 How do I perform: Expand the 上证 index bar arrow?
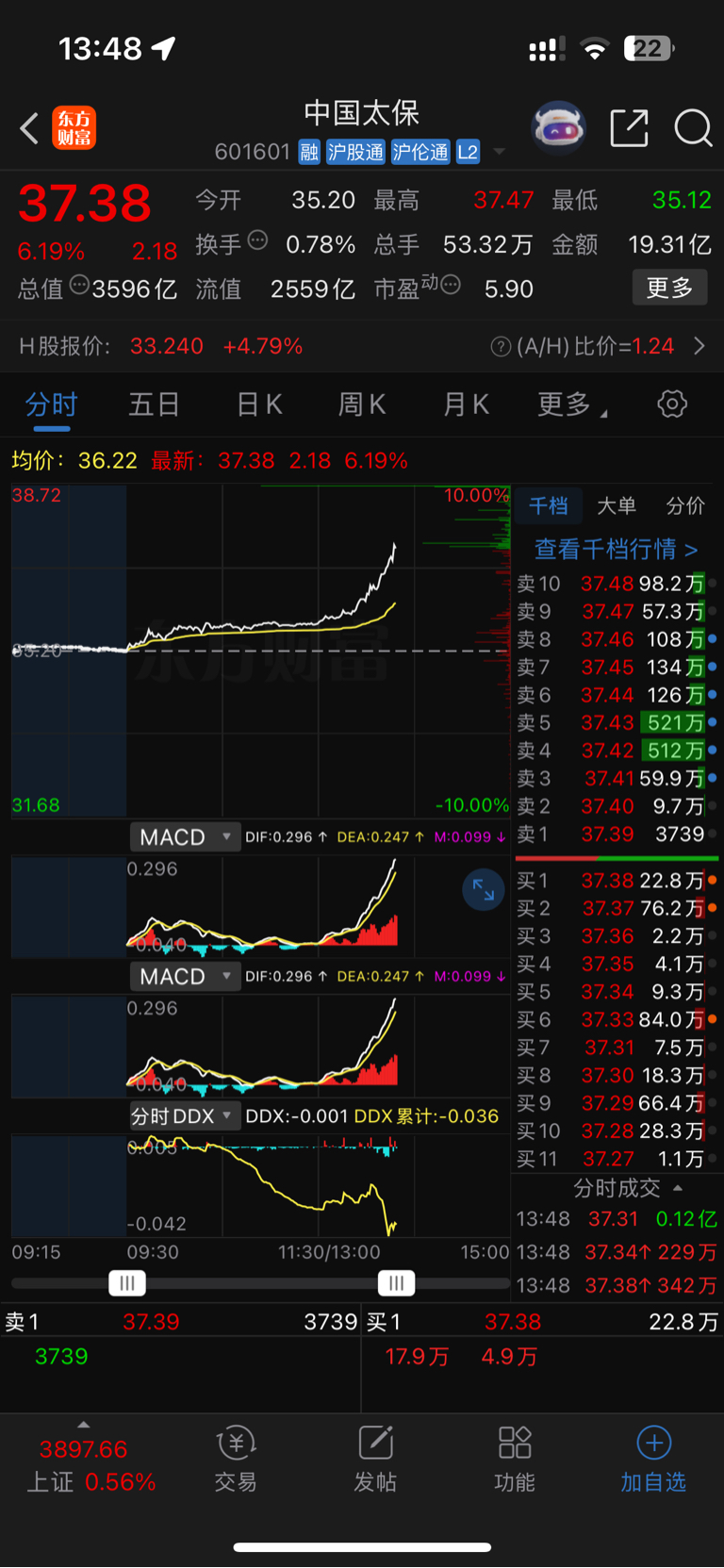coord(84,1425)
